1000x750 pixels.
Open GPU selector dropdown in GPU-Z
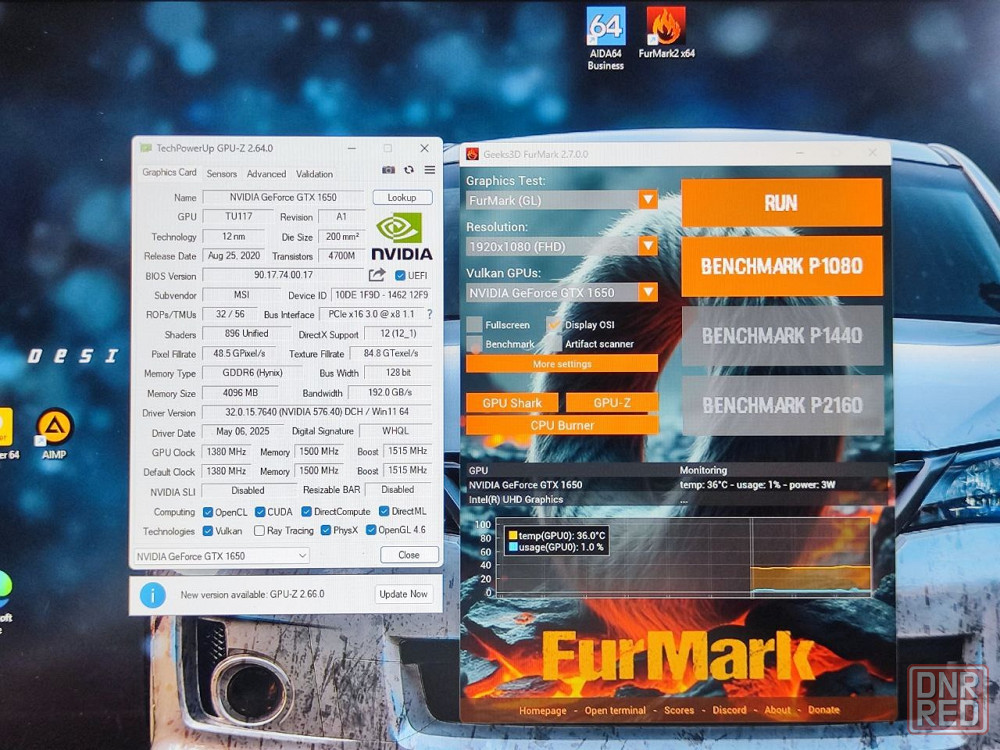(221, 556)
